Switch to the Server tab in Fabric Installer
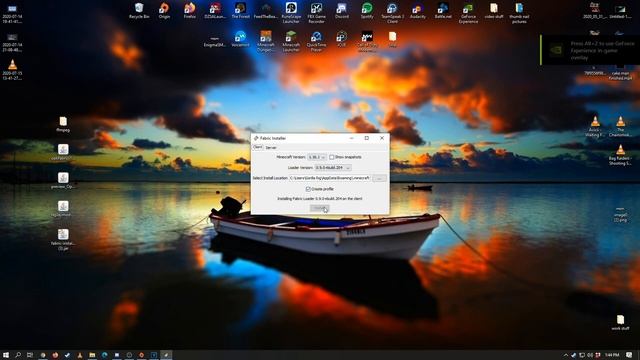 [271, 147]
